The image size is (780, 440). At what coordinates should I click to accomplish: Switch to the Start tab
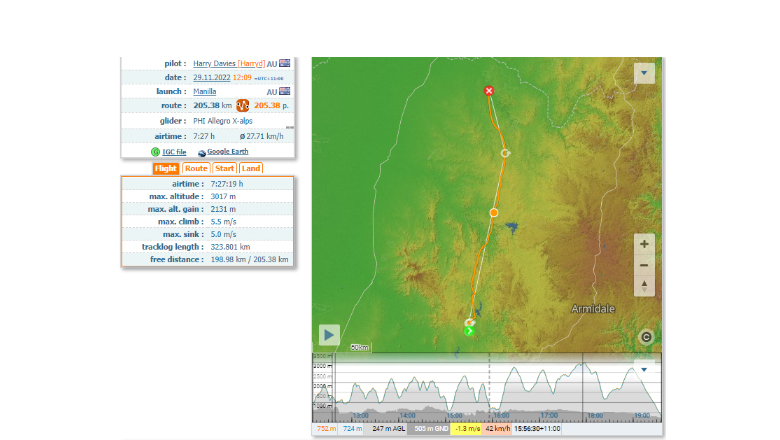[x=224, y=169]
